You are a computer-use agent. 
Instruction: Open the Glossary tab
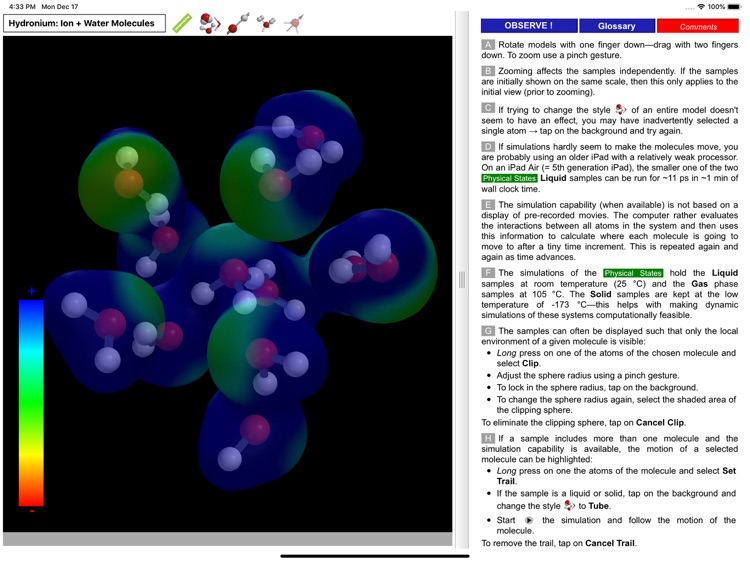(x=617, y=26)
